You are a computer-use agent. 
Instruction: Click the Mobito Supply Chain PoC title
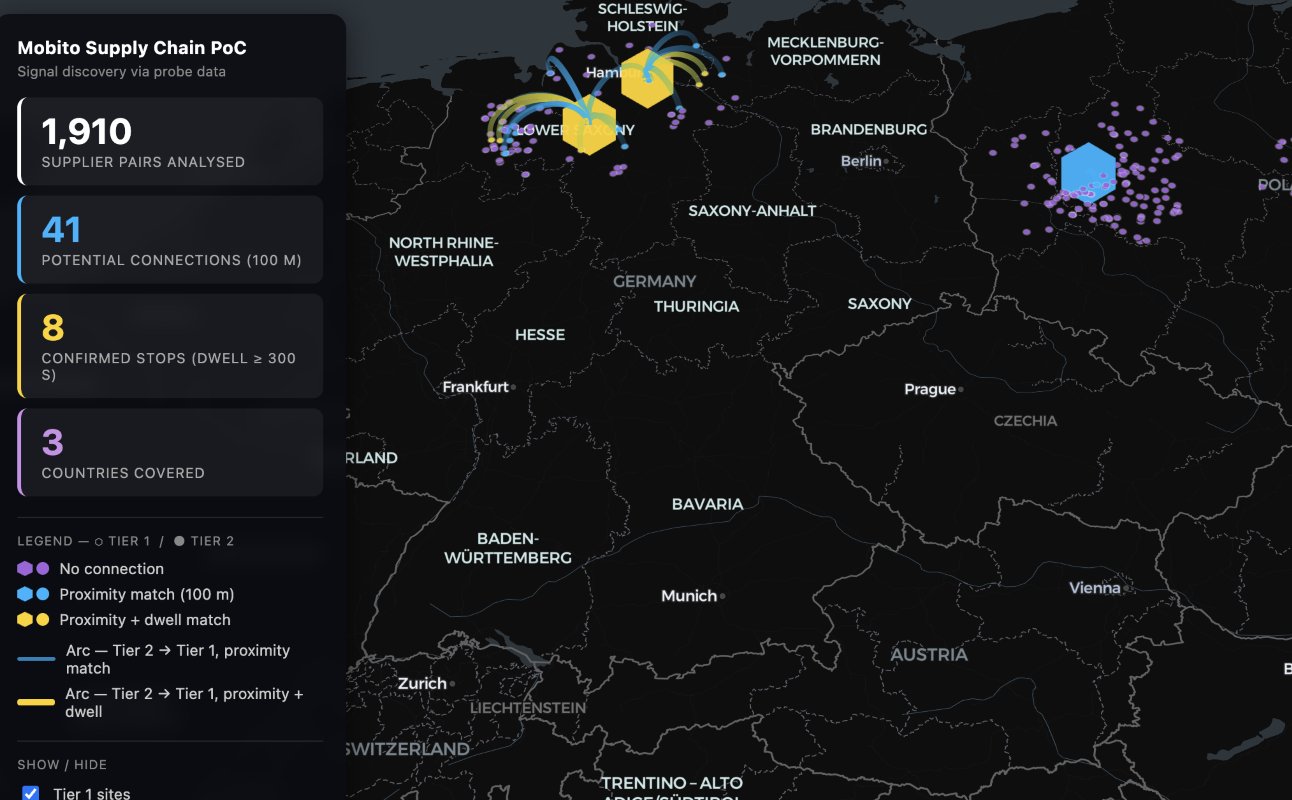click(x=132, y=48)
